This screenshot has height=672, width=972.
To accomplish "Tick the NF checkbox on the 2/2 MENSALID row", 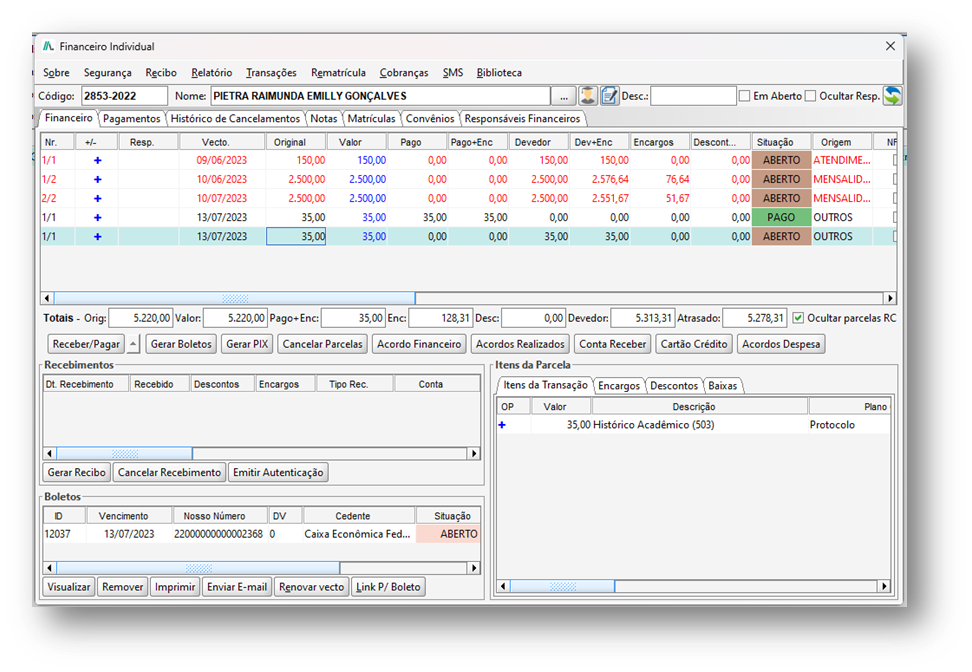I will tap(895, 199).
